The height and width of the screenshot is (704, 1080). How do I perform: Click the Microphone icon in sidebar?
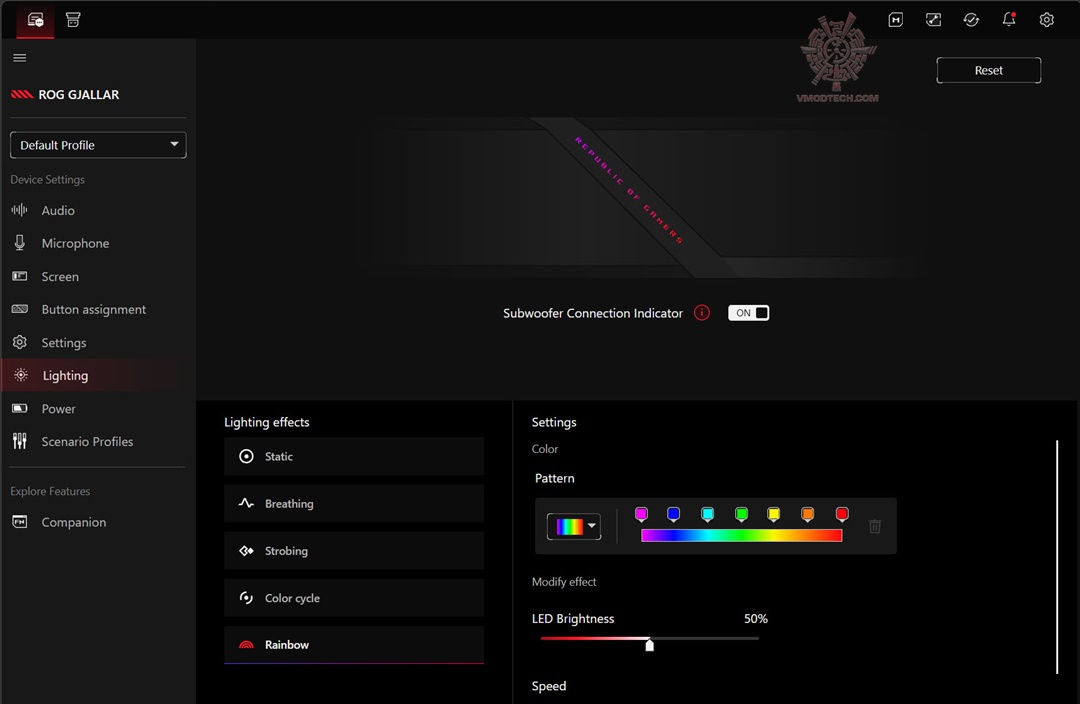click(20, 242)
